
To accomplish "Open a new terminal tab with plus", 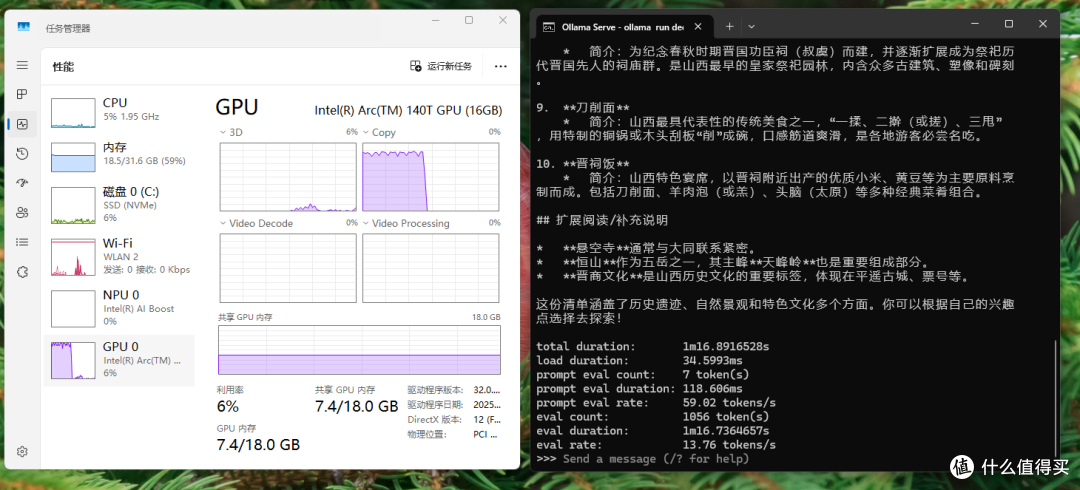I will (729, 27).
